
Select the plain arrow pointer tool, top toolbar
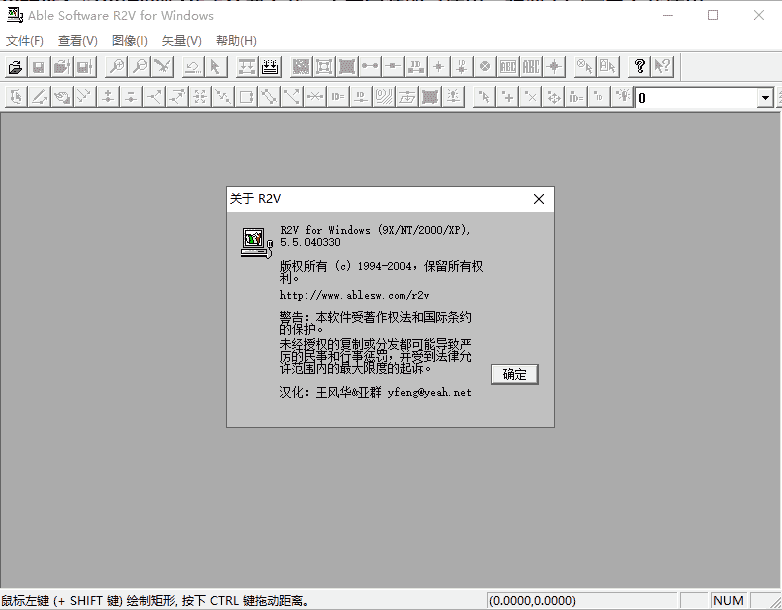pyautogui.click(x=216, y=66)
